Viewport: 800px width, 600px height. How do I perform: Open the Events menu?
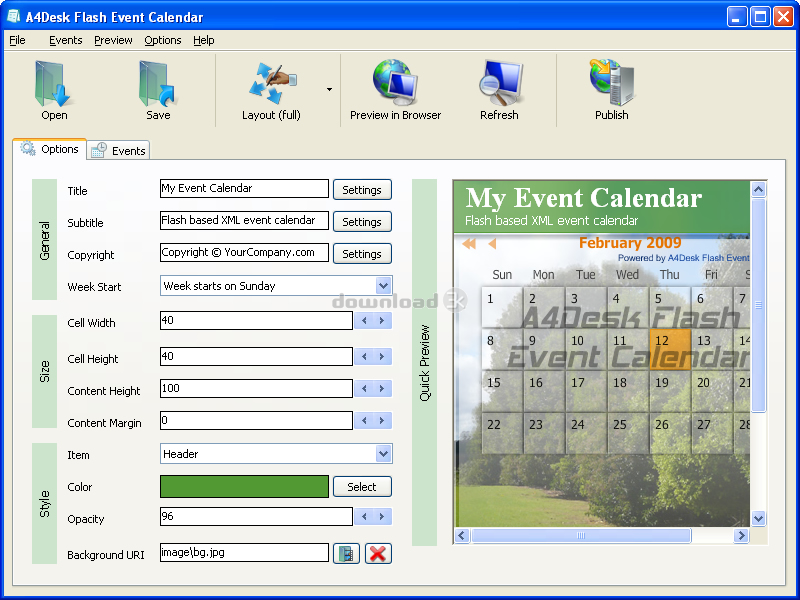65,40
